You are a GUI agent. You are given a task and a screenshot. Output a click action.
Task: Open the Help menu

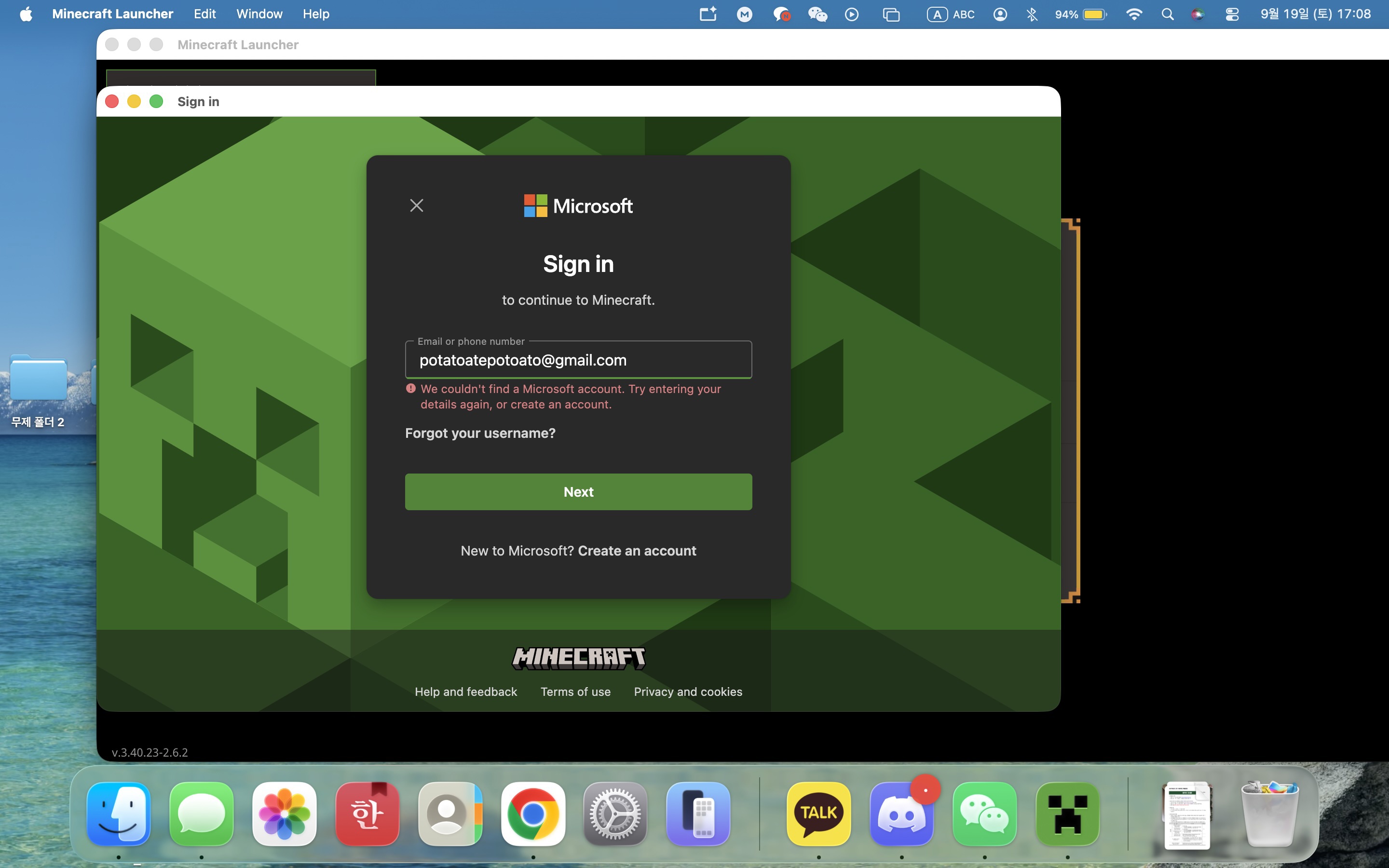[316, 14]
